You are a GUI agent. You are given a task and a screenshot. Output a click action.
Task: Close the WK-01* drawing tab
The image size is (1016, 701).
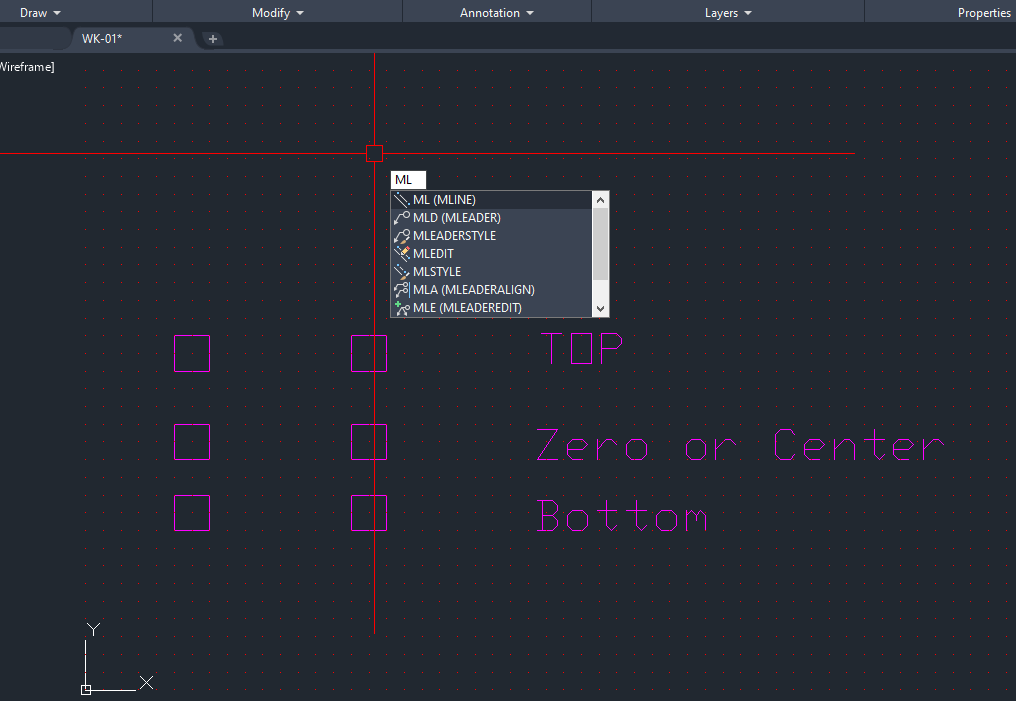pos(178,38)
